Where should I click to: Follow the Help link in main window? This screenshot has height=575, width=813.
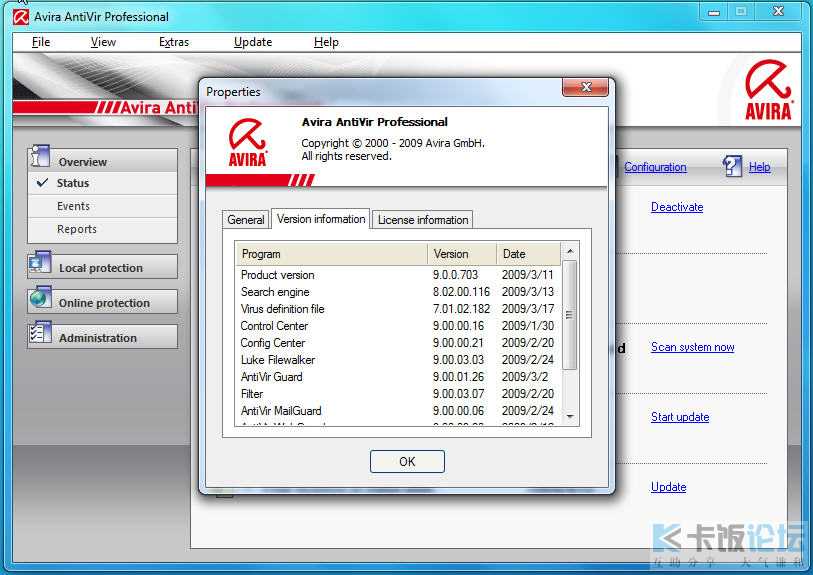coord(759,167)
